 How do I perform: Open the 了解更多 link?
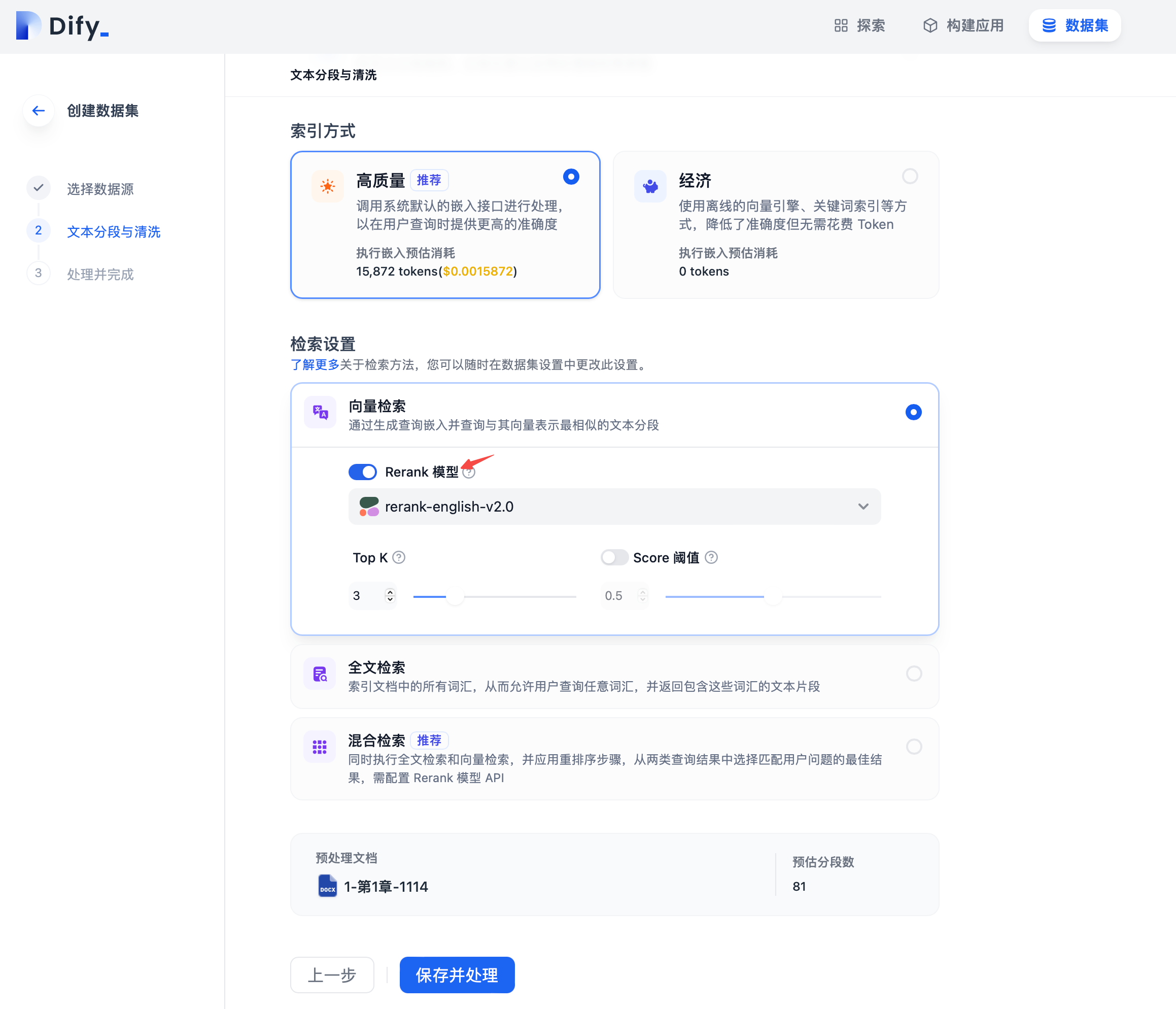coord(315,365)
